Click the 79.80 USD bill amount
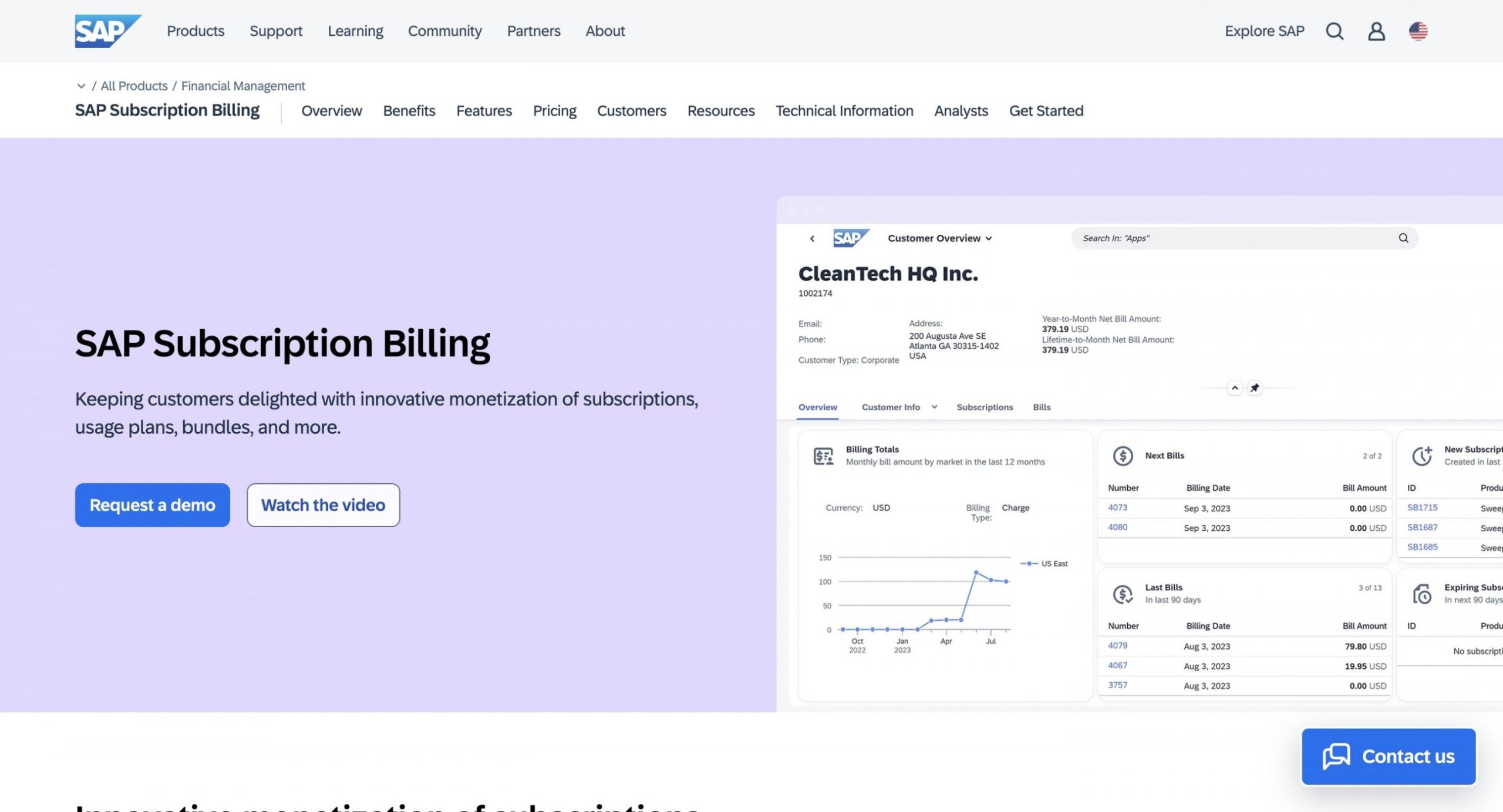The width and height of the screenshot is (1503, 812). coord(1365,646)
